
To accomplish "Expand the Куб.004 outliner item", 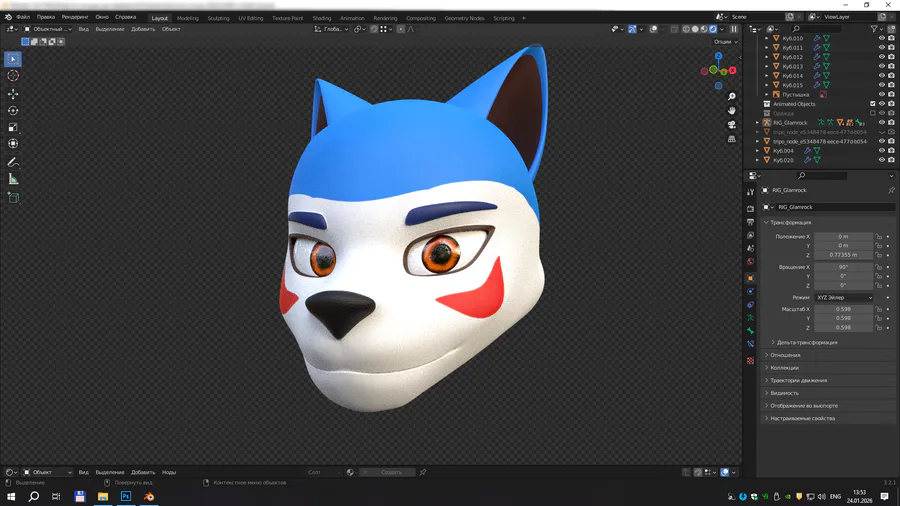I will [x=757, y=151].
